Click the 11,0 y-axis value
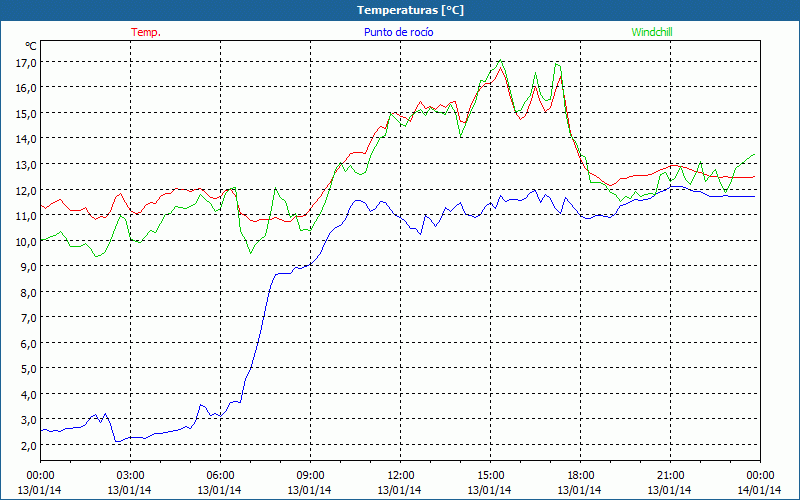This screenshot has height=500, width=800. click(x=26, y=215)
